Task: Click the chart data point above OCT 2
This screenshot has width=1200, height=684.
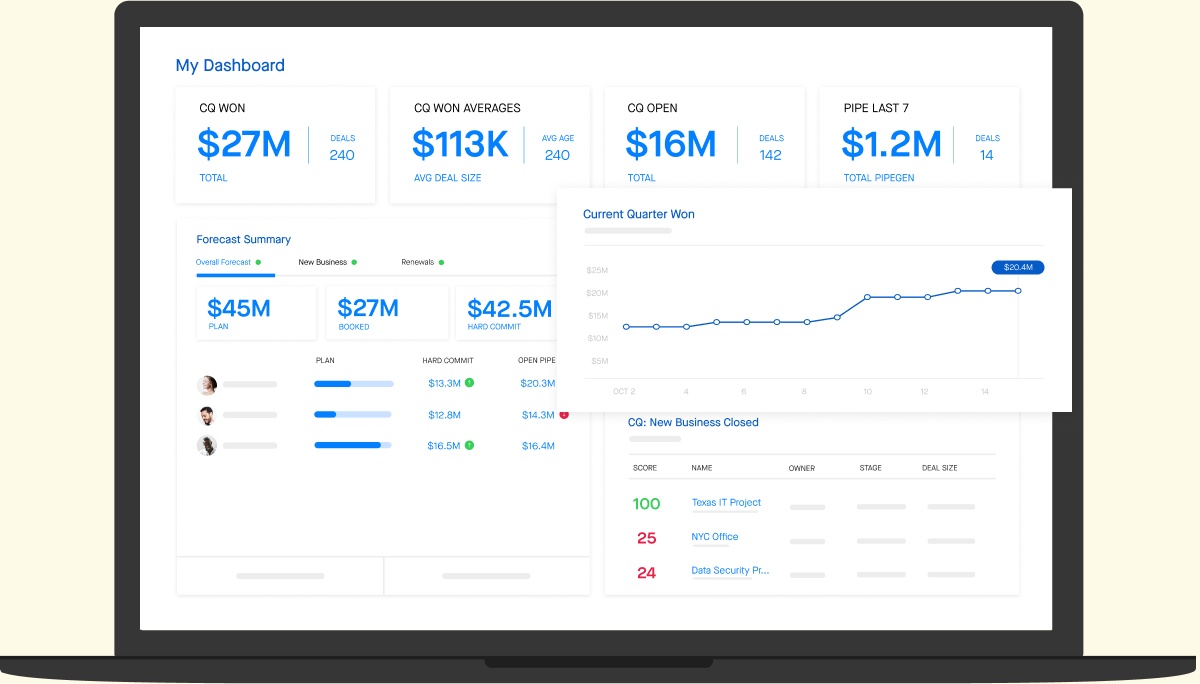Action: click(x=626, y=327)
